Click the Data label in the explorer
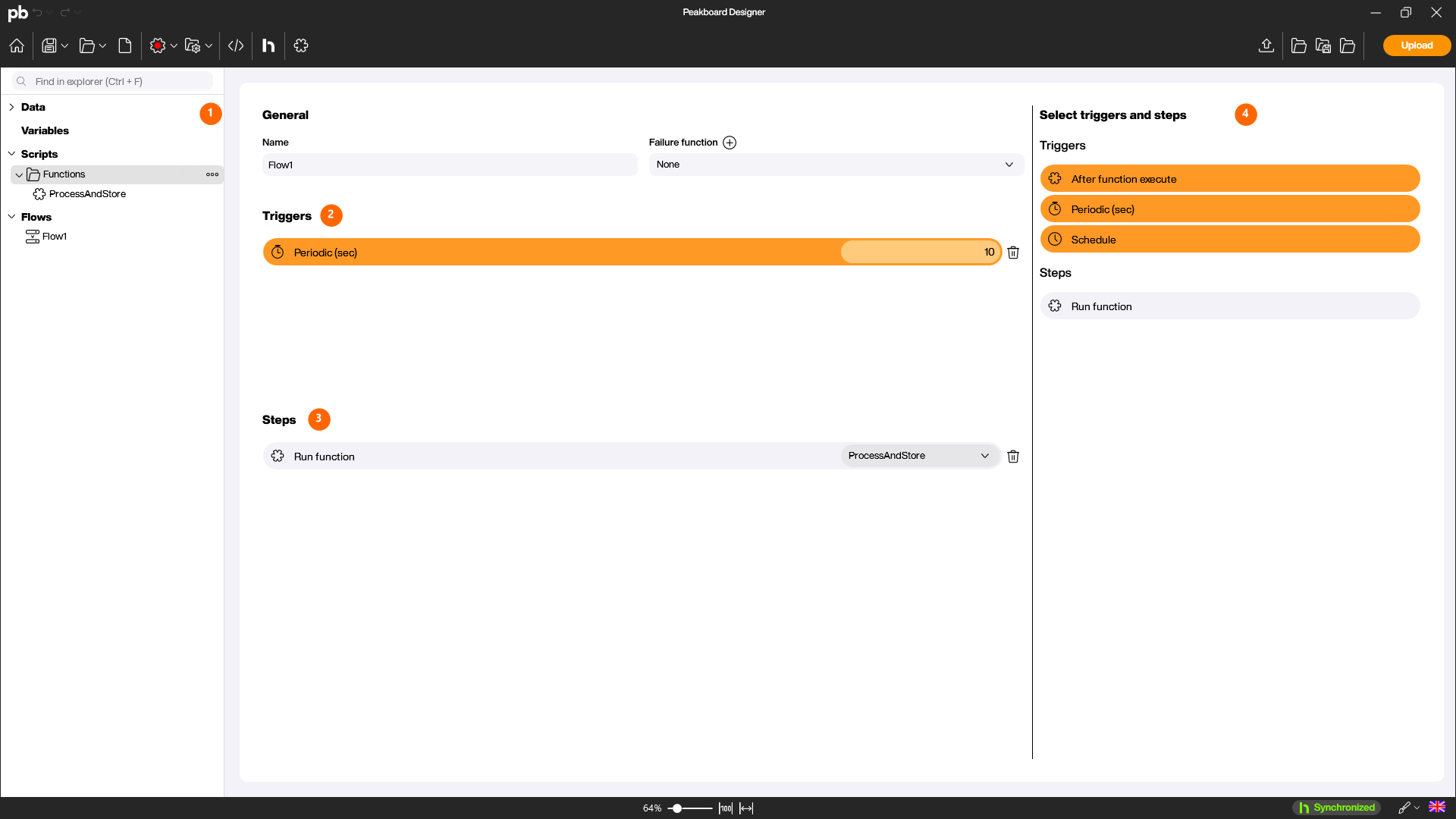Screen dimensions: 1456x819 tap(33, 107)
